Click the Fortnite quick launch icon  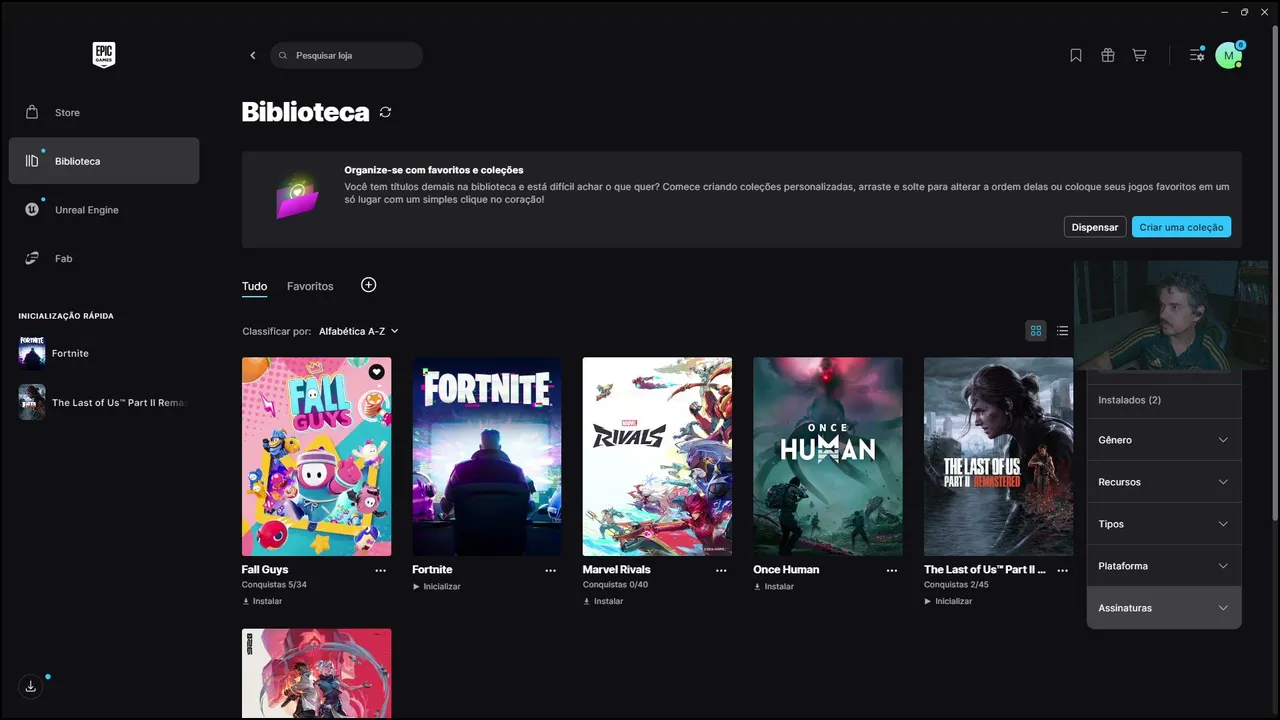click(32, 353)
